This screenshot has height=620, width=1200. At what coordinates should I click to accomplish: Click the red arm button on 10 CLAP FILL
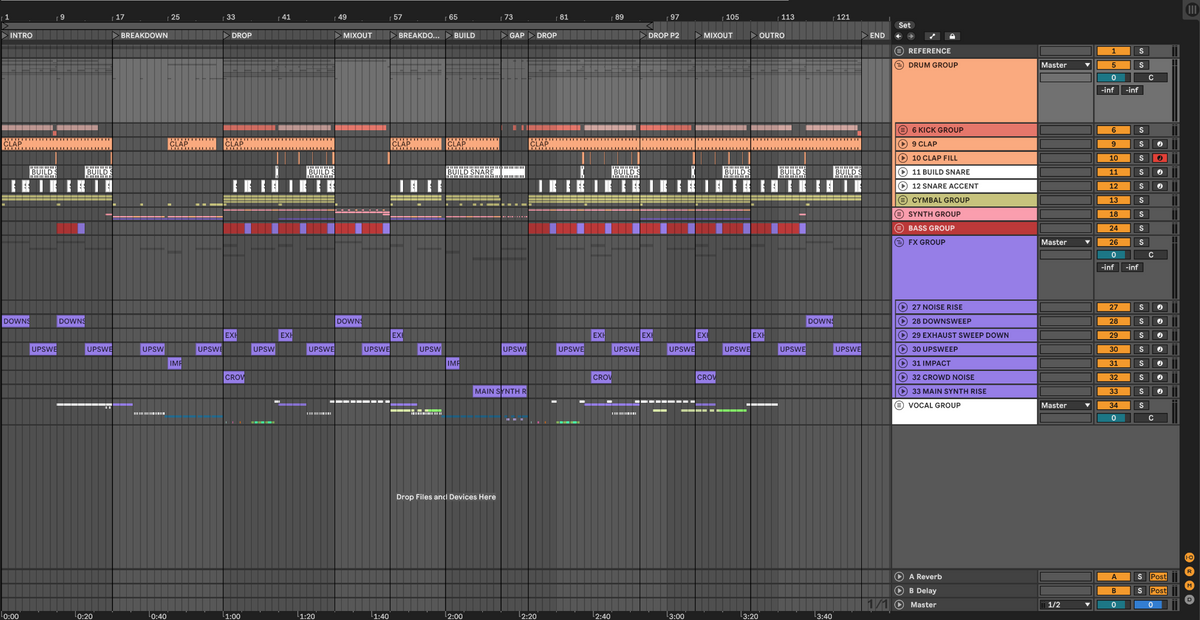(x=1158, y=158)
